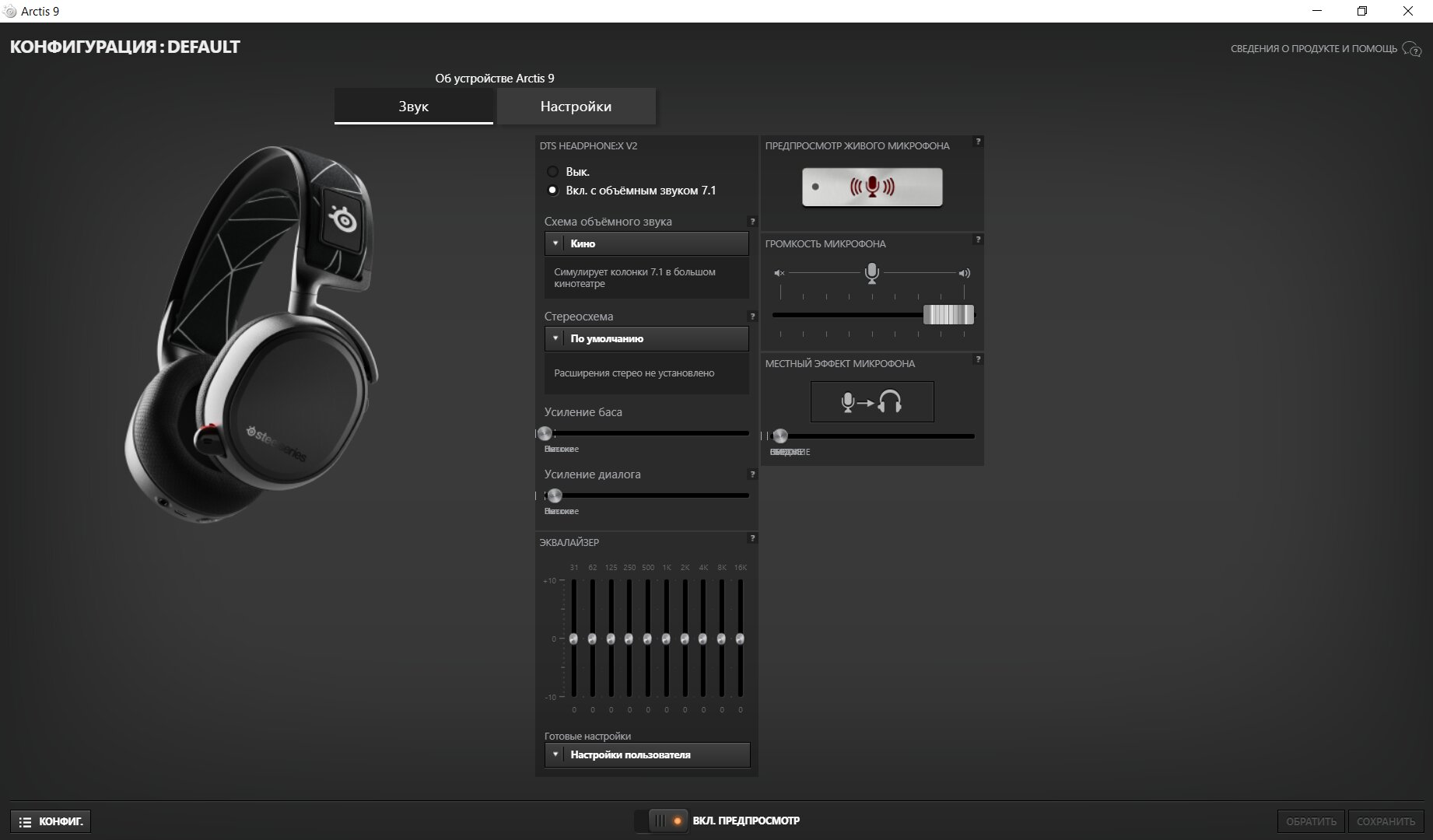
Task: Open the Схема объёмного звука dropdown
Action: (x=646, y=243)
